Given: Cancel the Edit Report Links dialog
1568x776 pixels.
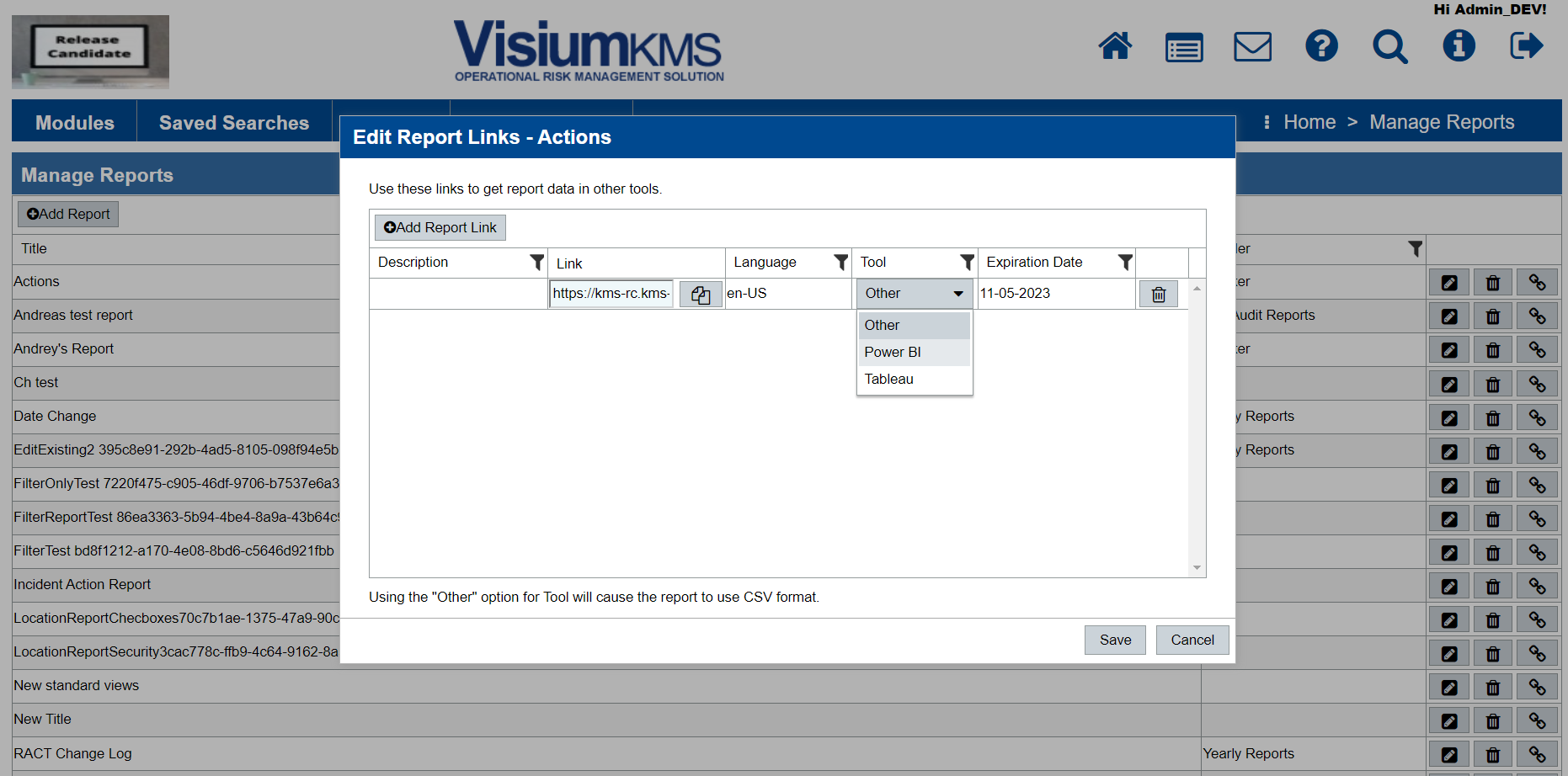Looking at the screenshot, I should pos(1192,640).
